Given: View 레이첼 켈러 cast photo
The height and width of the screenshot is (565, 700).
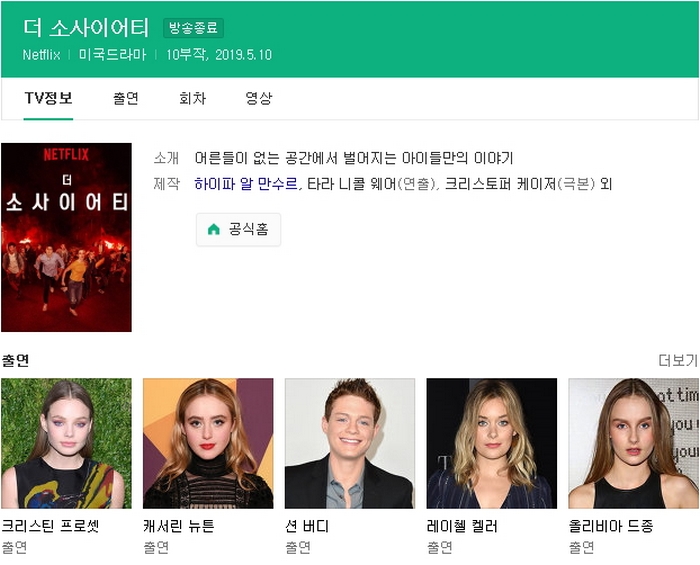Looking at the screenshot, I should tap(492, 443).
